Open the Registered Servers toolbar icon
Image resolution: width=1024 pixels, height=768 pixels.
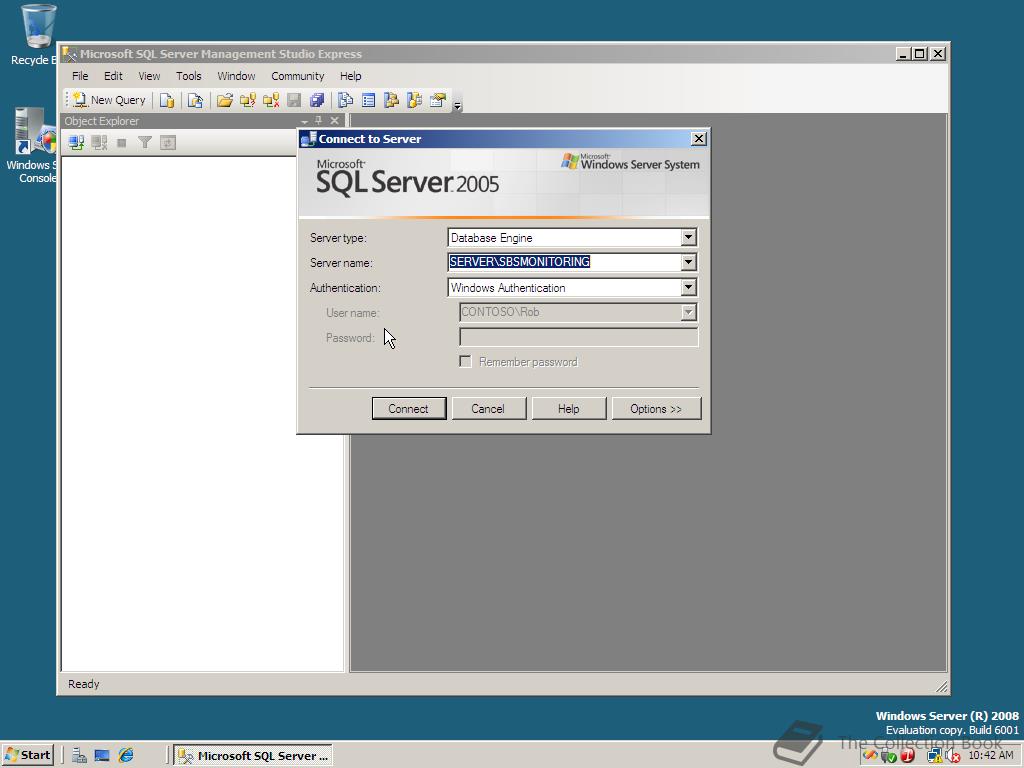click(345, 100)
